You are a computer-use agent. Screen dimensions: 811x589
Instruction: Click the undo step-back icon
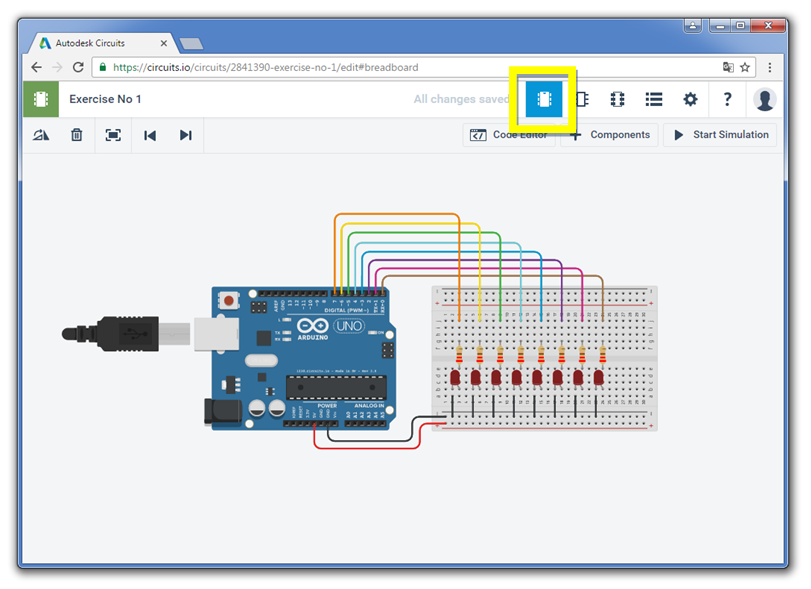(x=150, y=135)
